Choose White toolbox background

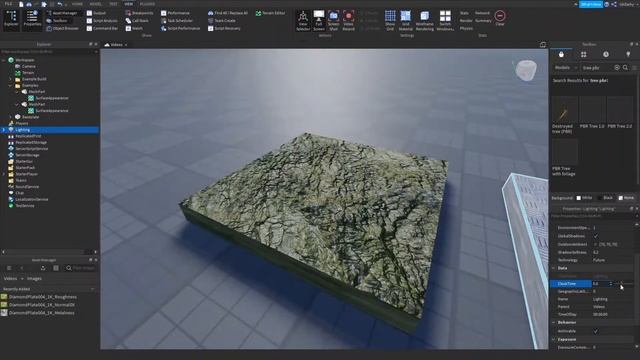pos(585,198)
